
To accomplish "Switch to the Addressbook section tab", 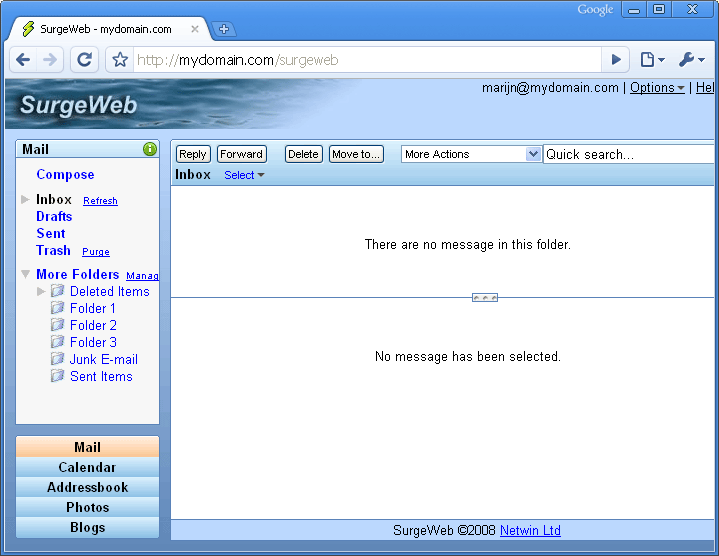I will pos(87,487).
